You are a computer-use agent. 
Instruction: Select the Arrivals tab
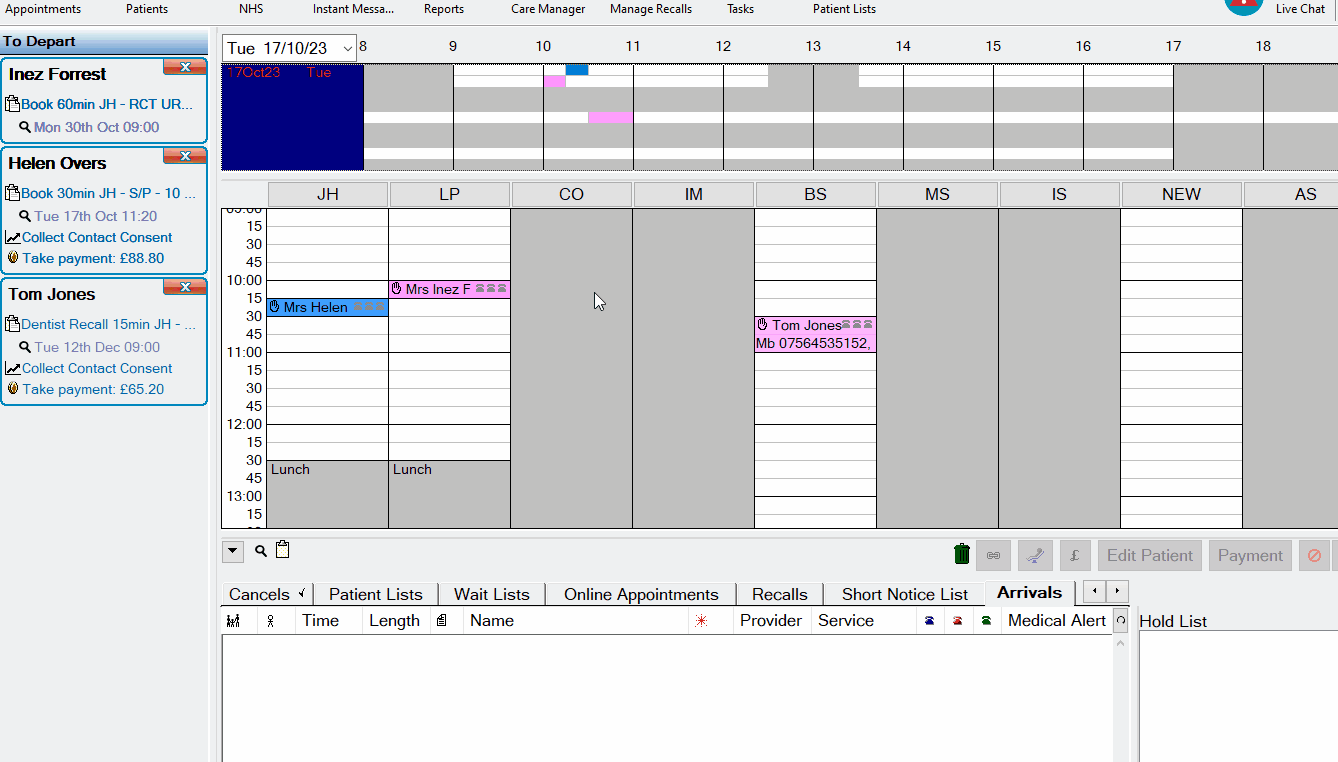[x=1029, y=593]
